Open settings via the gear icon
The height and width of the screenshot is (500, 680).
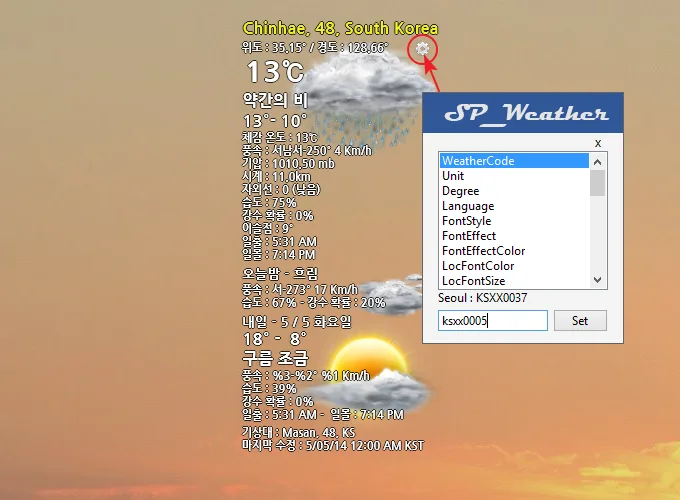(424, 49)
